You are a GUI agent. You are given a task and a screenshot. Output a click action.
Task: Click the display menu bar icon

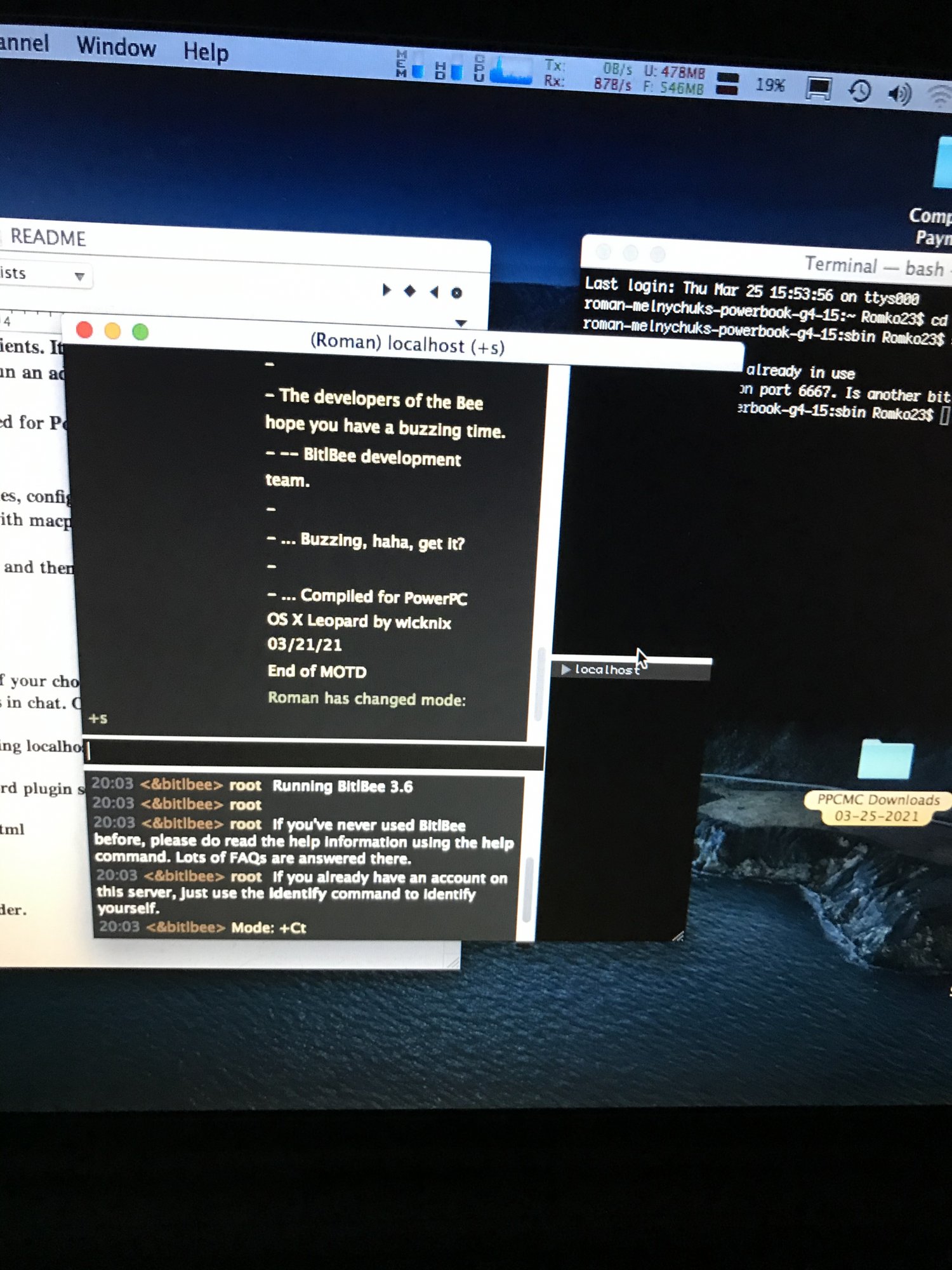tap(818, 88)
